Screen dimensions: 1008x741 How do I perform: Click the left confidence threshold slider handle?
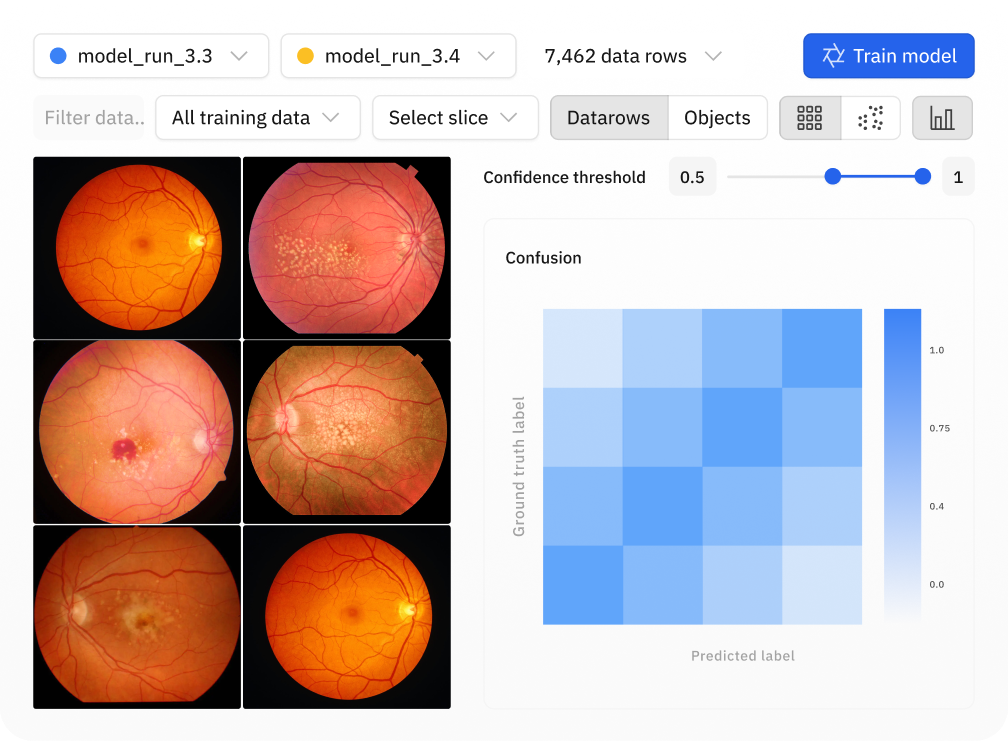[832, 176]
